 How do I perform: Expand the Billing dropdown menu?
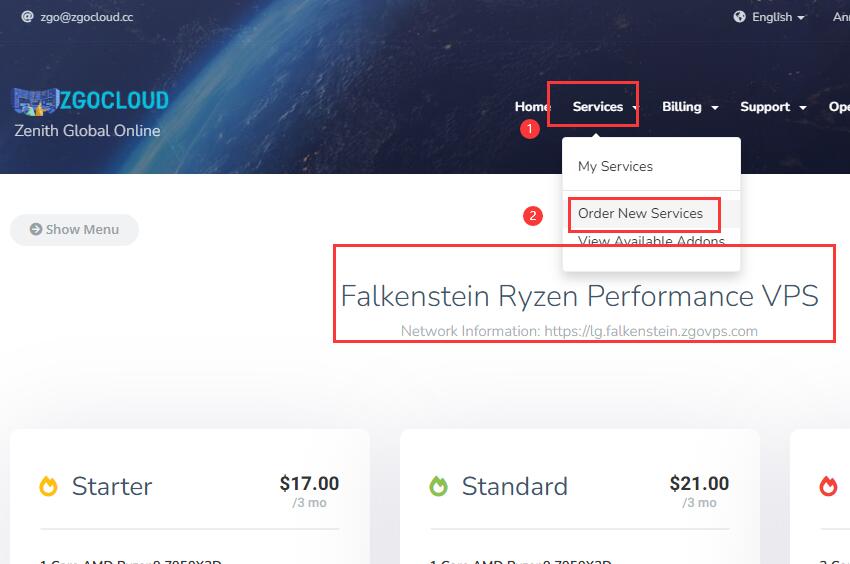690,107
